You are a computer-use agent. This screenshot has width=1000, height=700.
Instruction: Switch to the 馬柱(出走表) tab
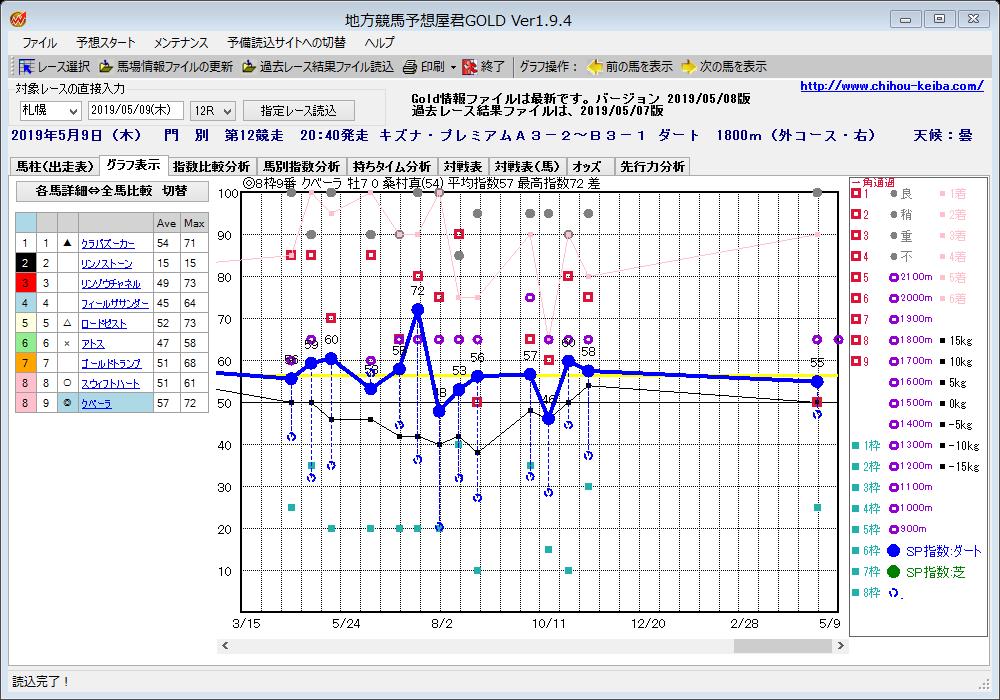point(55,166)
